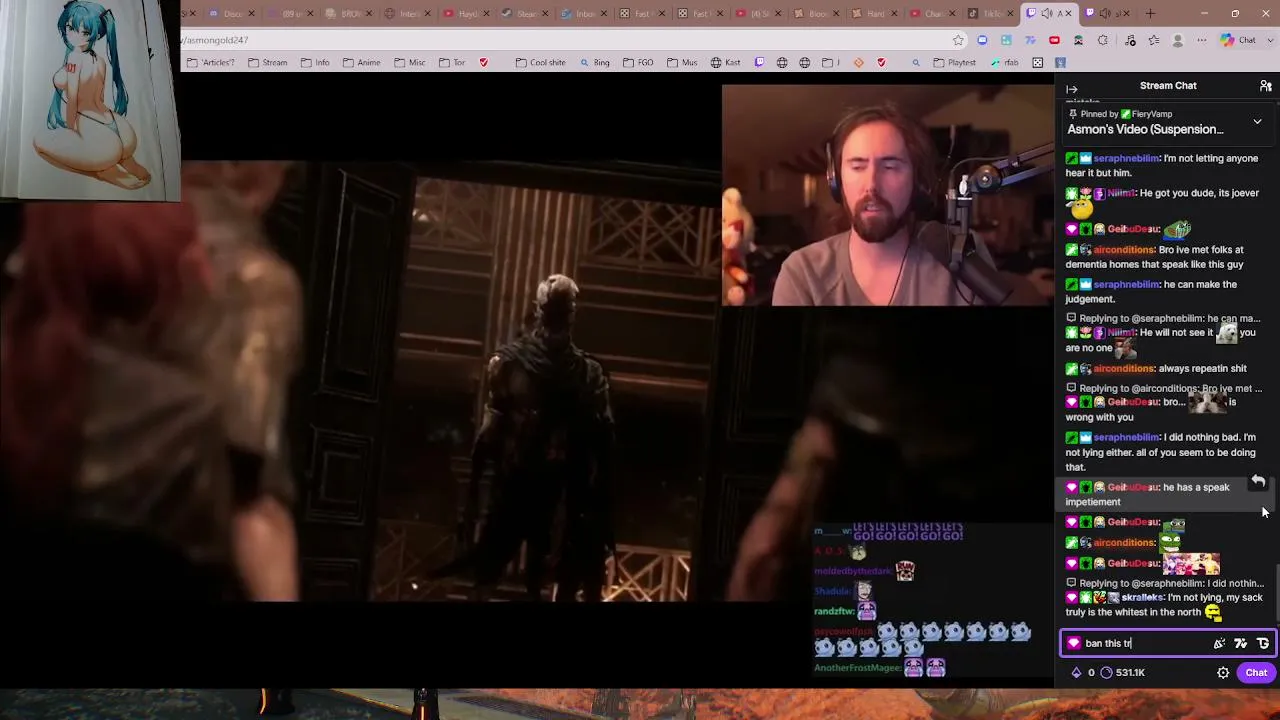Open the 7TV emote menu
This screenshot has width=1280, height=720.
(x=1241, y=644)
